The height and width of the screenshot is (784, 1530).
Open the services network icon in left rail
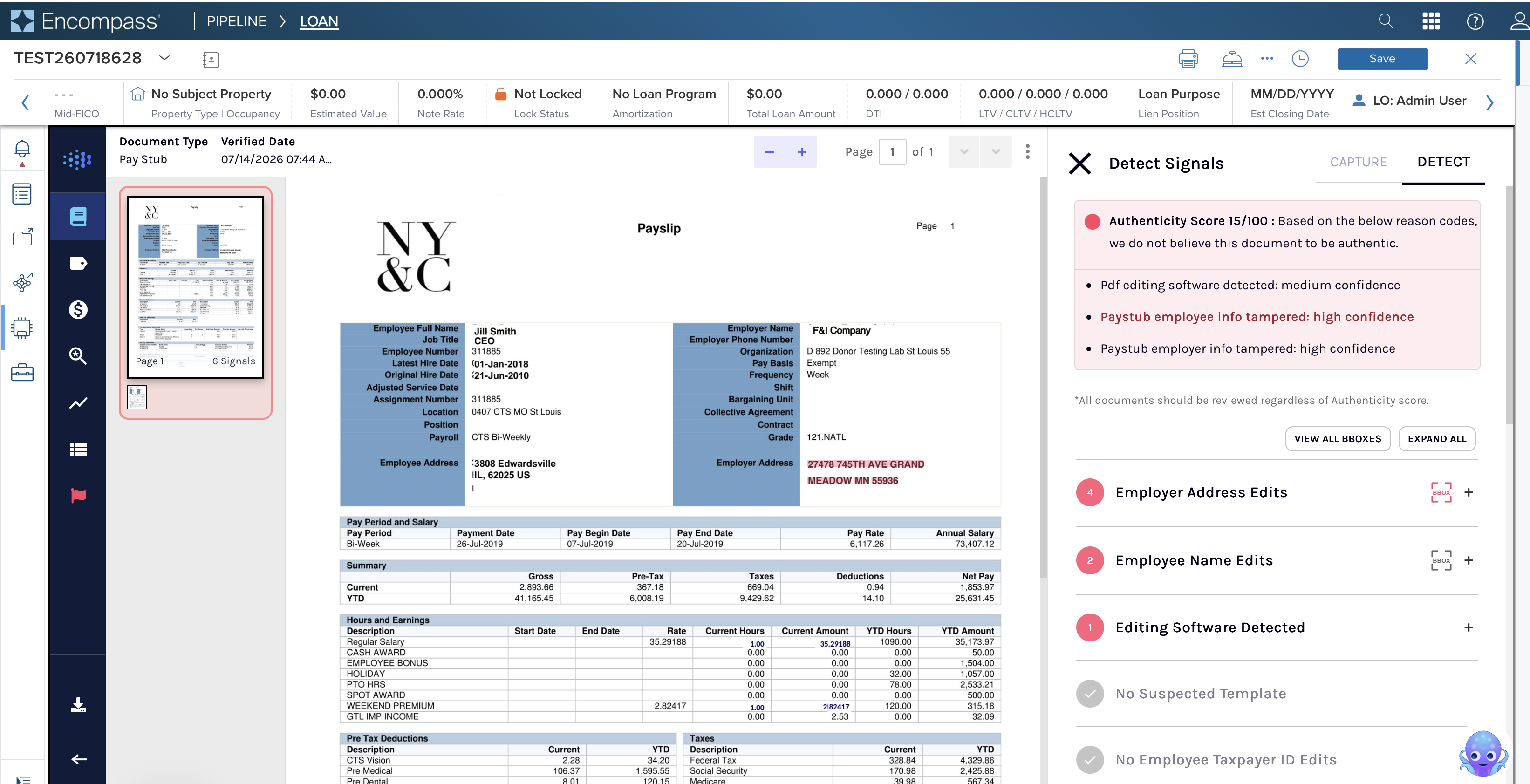click(22, 282)
